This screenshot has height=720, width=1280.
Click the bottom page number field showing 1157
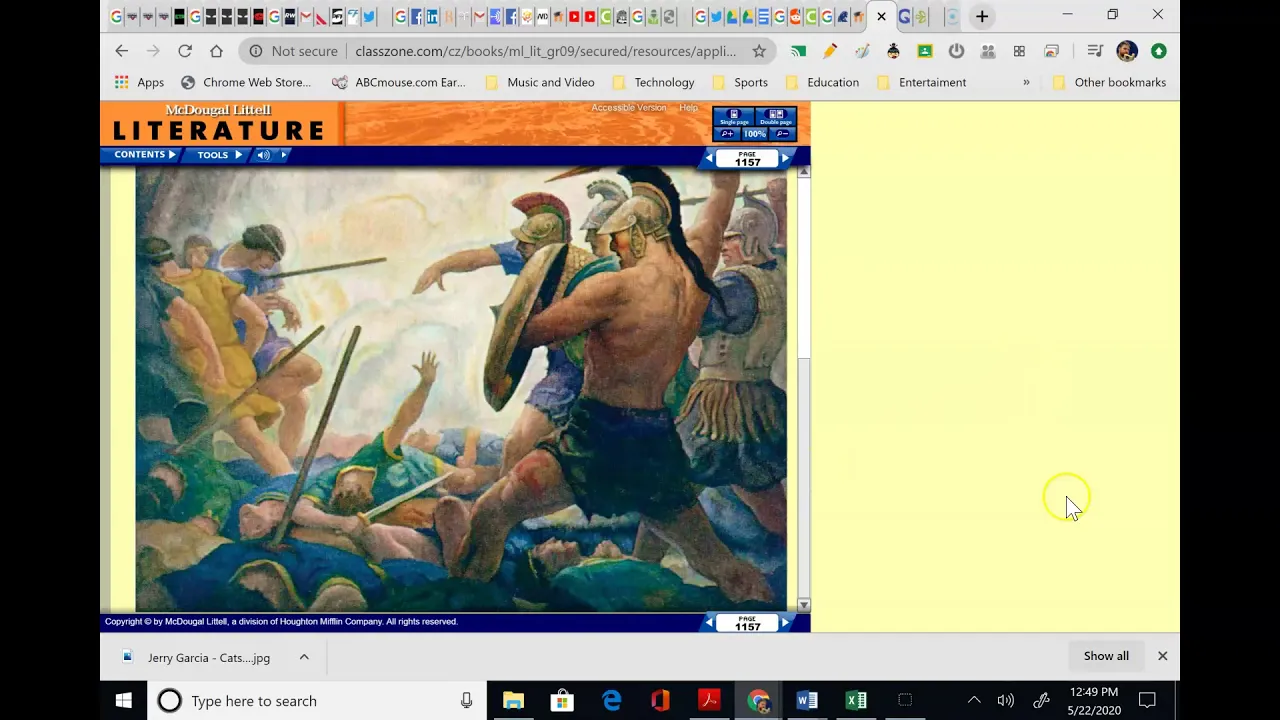747,625
